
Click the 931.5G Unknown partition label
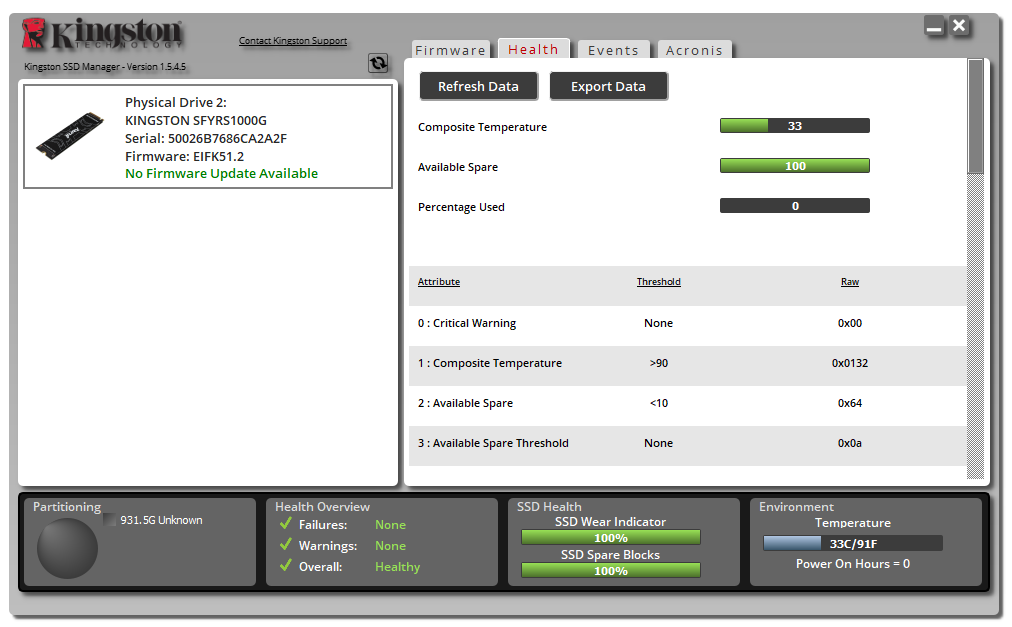point(161,520)
